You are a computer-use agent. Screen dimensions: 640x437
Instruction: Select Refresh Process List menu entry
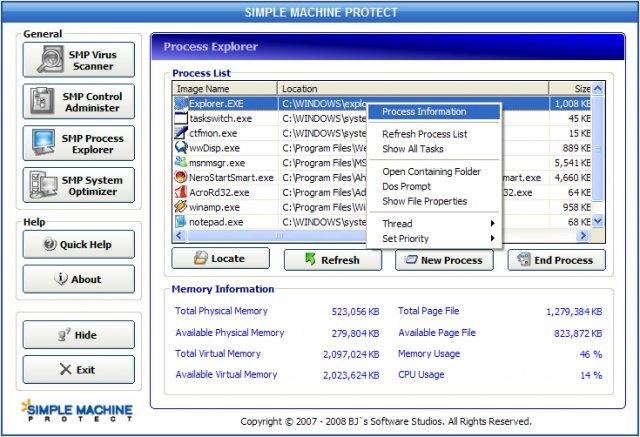pyautogui.click(x=434, y=134)
